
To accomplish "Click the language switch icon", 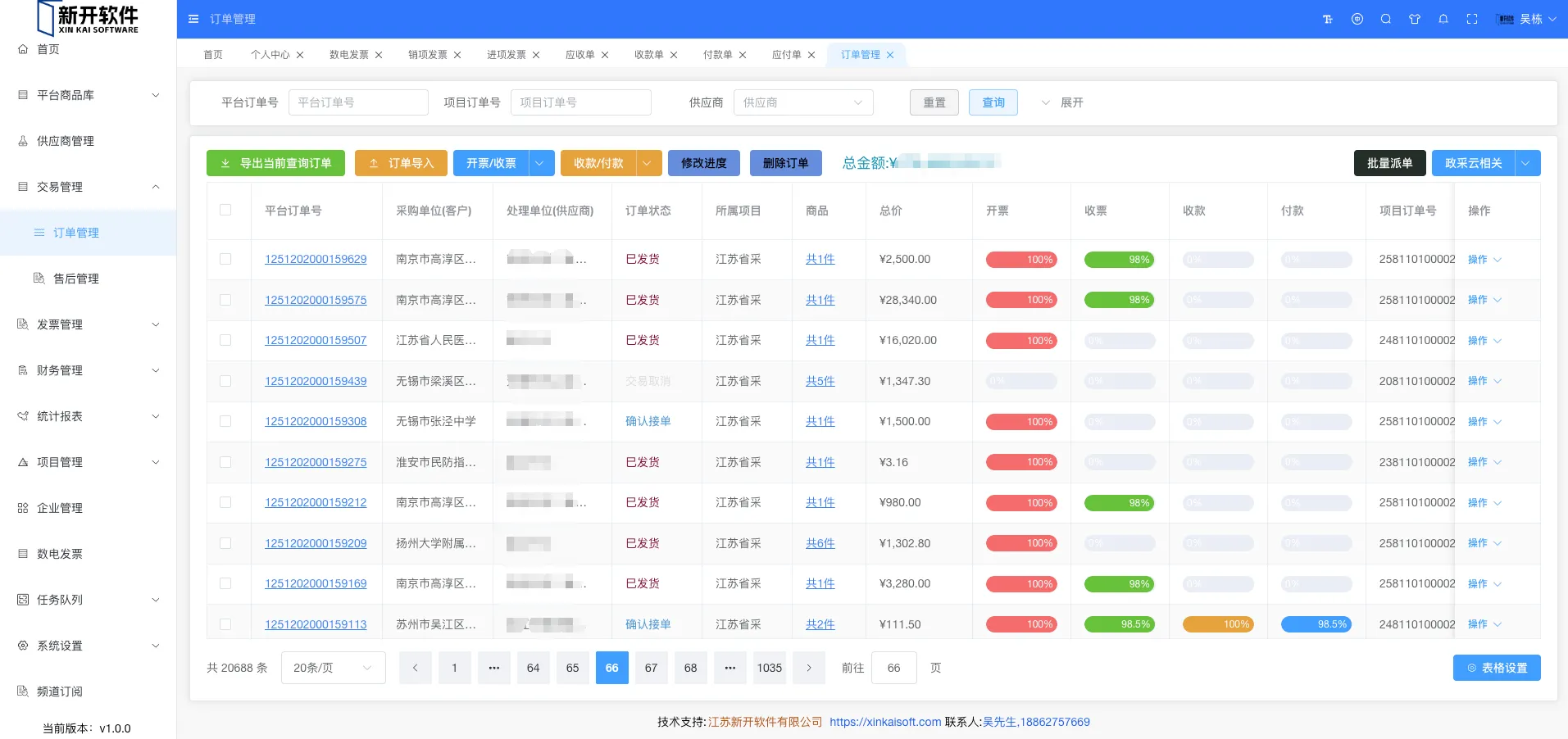I will pos(1357,19).
